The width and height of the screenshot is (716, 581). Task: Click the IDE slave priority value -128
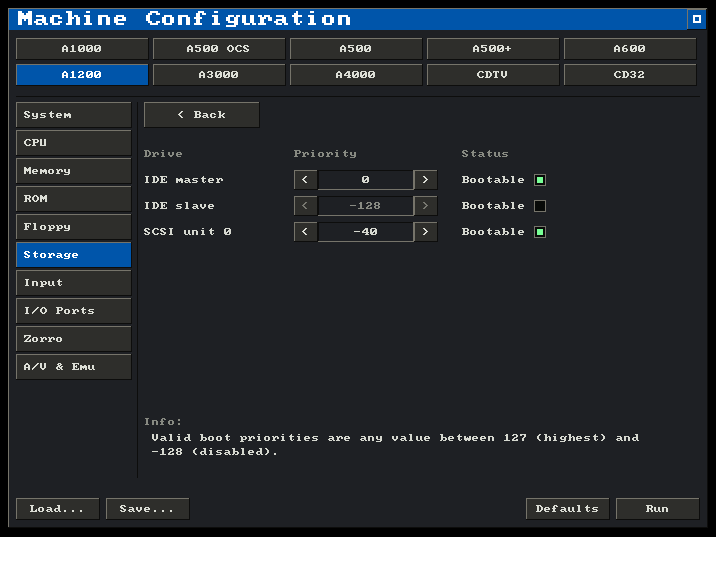(365, 206)
